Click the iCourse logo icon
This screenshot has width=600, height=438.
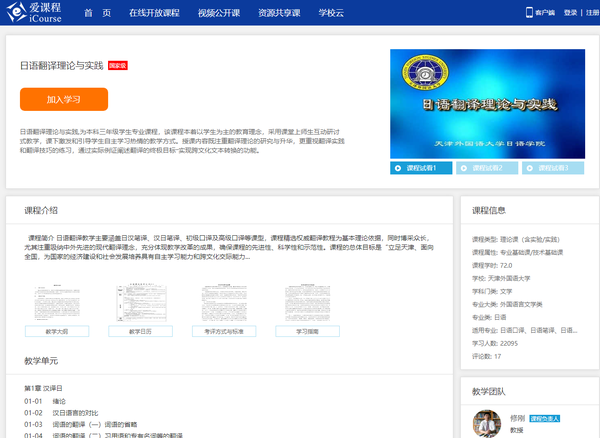[15, 13]
